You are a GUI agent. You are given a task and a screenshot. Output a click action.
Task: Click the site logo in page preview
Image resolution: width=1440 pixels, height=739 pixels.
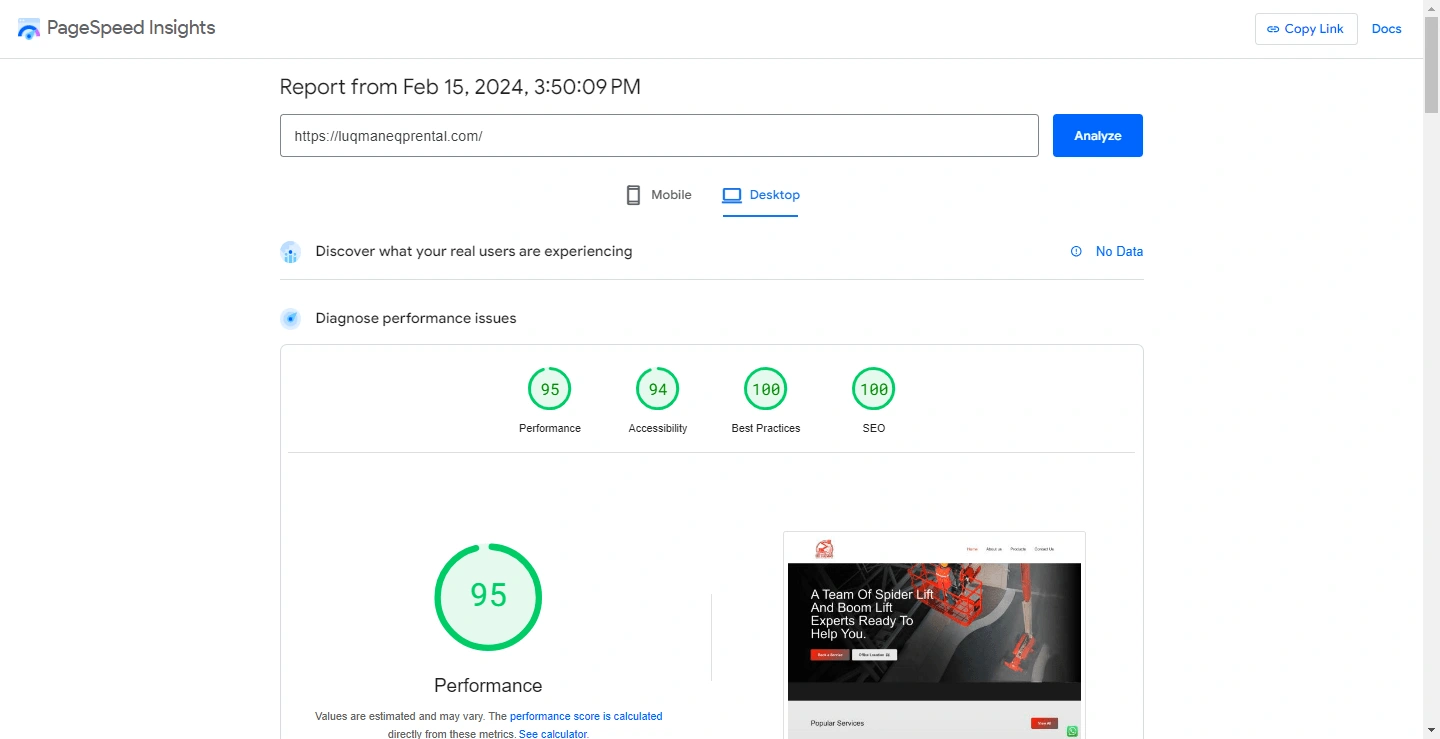824,549
